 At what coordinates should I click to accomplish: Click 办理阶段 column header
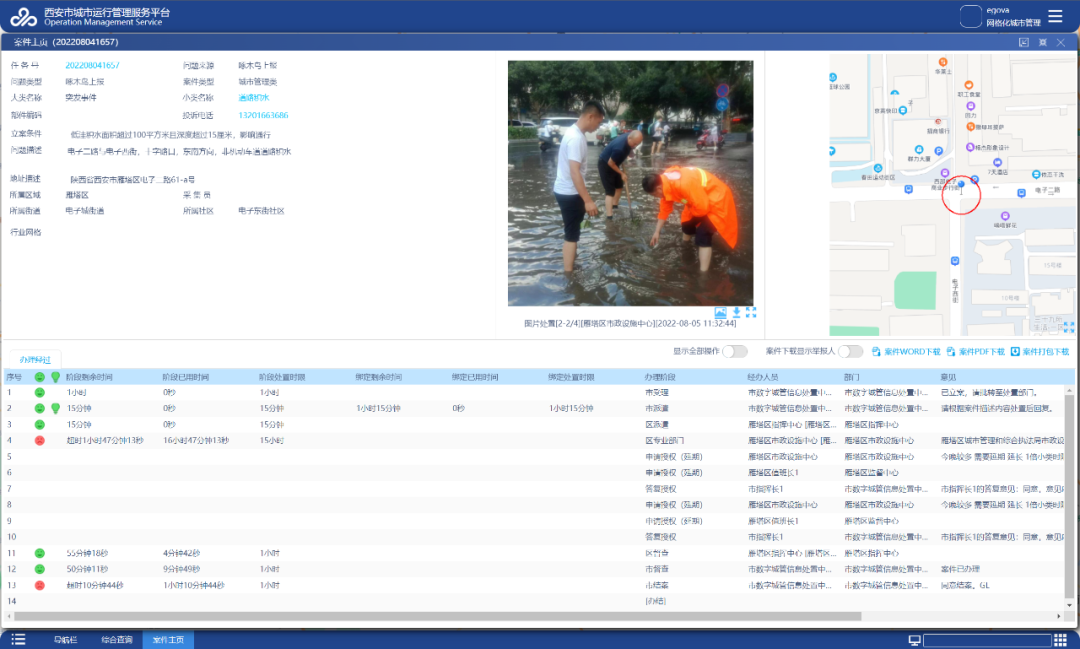660,377
